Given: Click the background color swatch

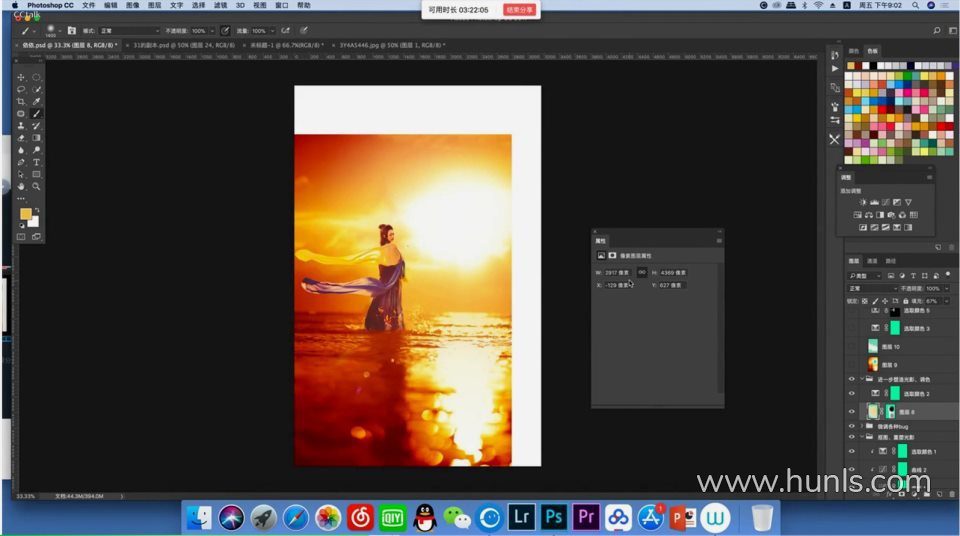Looking at the screenshot, I should pos(35,222).
